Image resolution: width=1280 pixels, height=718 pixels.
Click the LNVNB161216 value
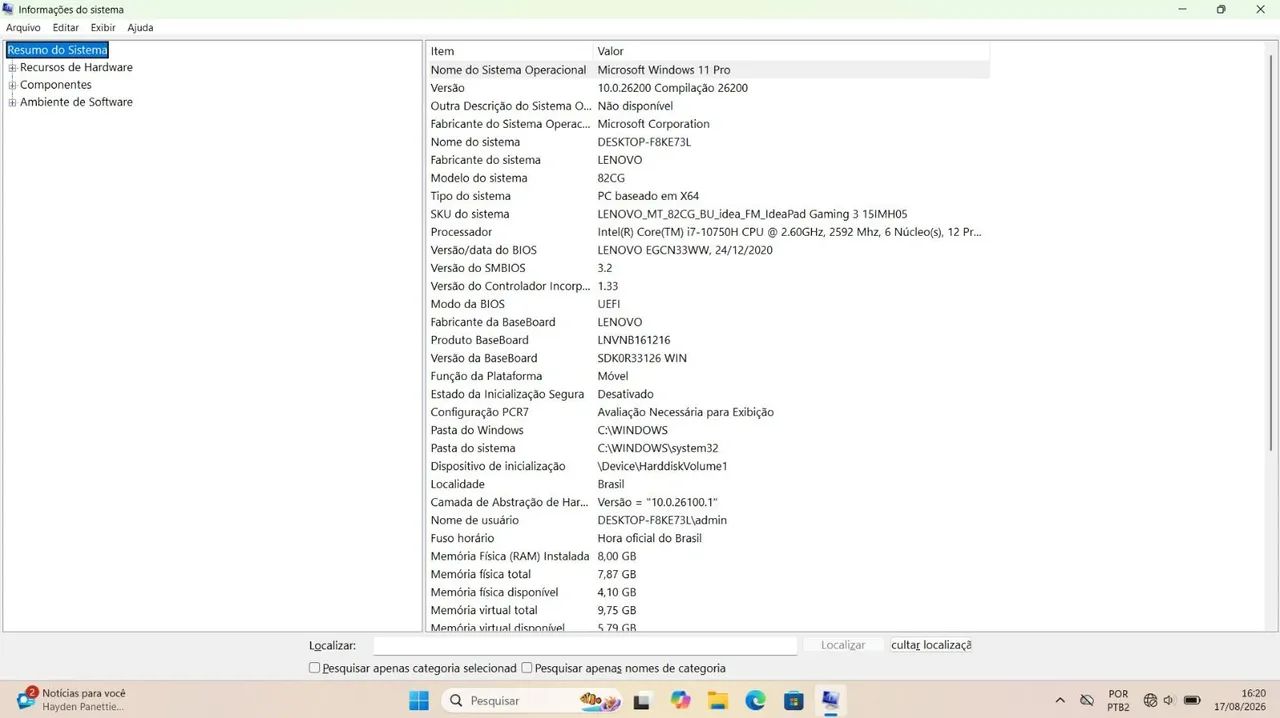634,340
